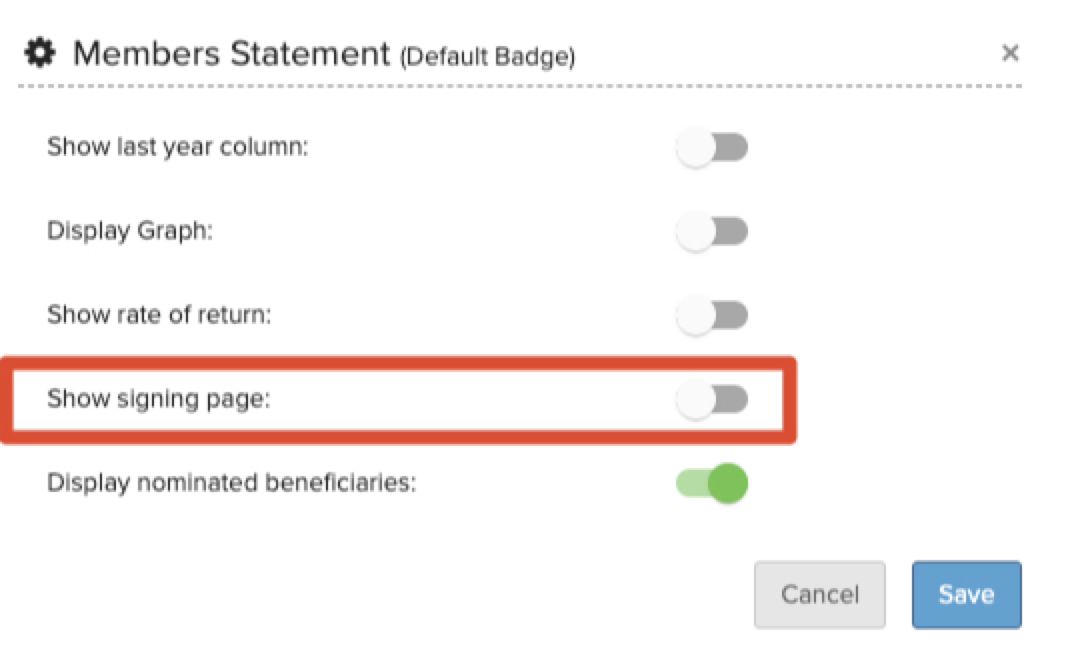Screen dimensions: 1068x658
Task: Toggle Show rate of return on
Action: 712,316
